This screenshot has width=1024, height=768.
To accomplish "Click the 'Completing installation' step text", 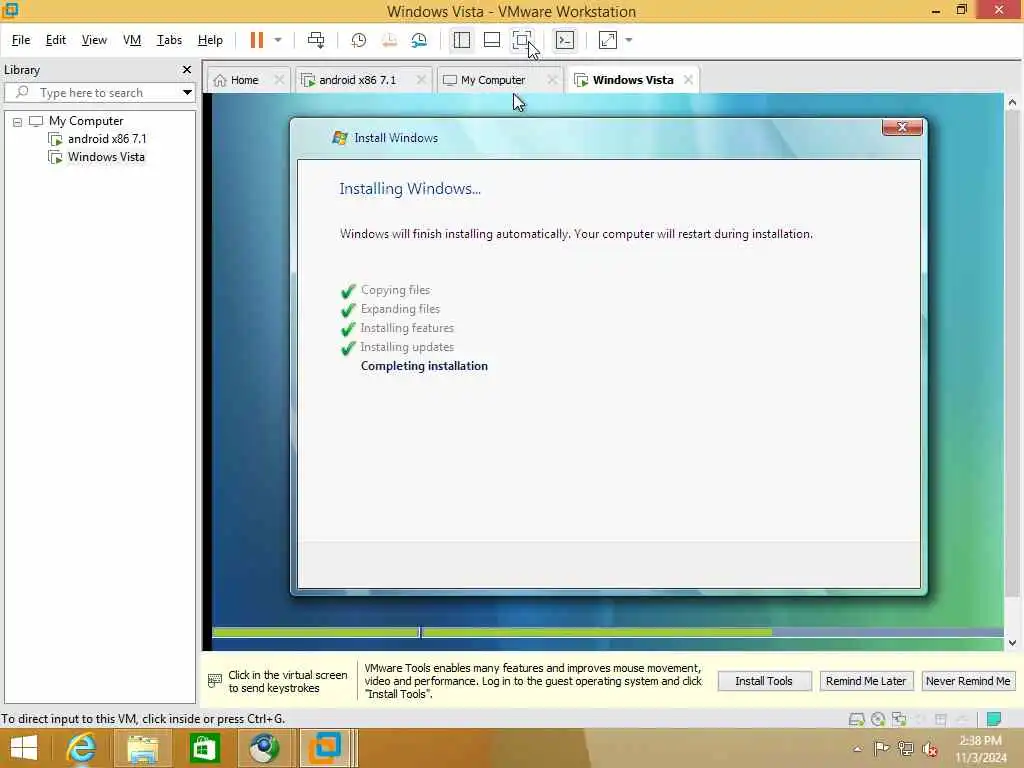I will [x=424, y=366].
